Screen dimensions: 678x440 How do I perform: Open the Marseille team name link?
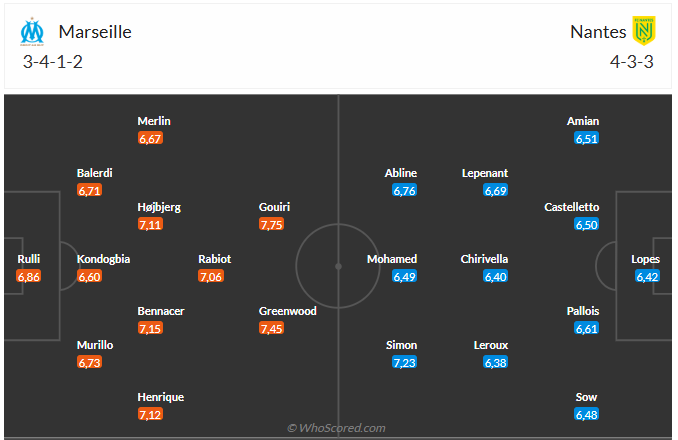pyautogui.click(x=95, y=32)
